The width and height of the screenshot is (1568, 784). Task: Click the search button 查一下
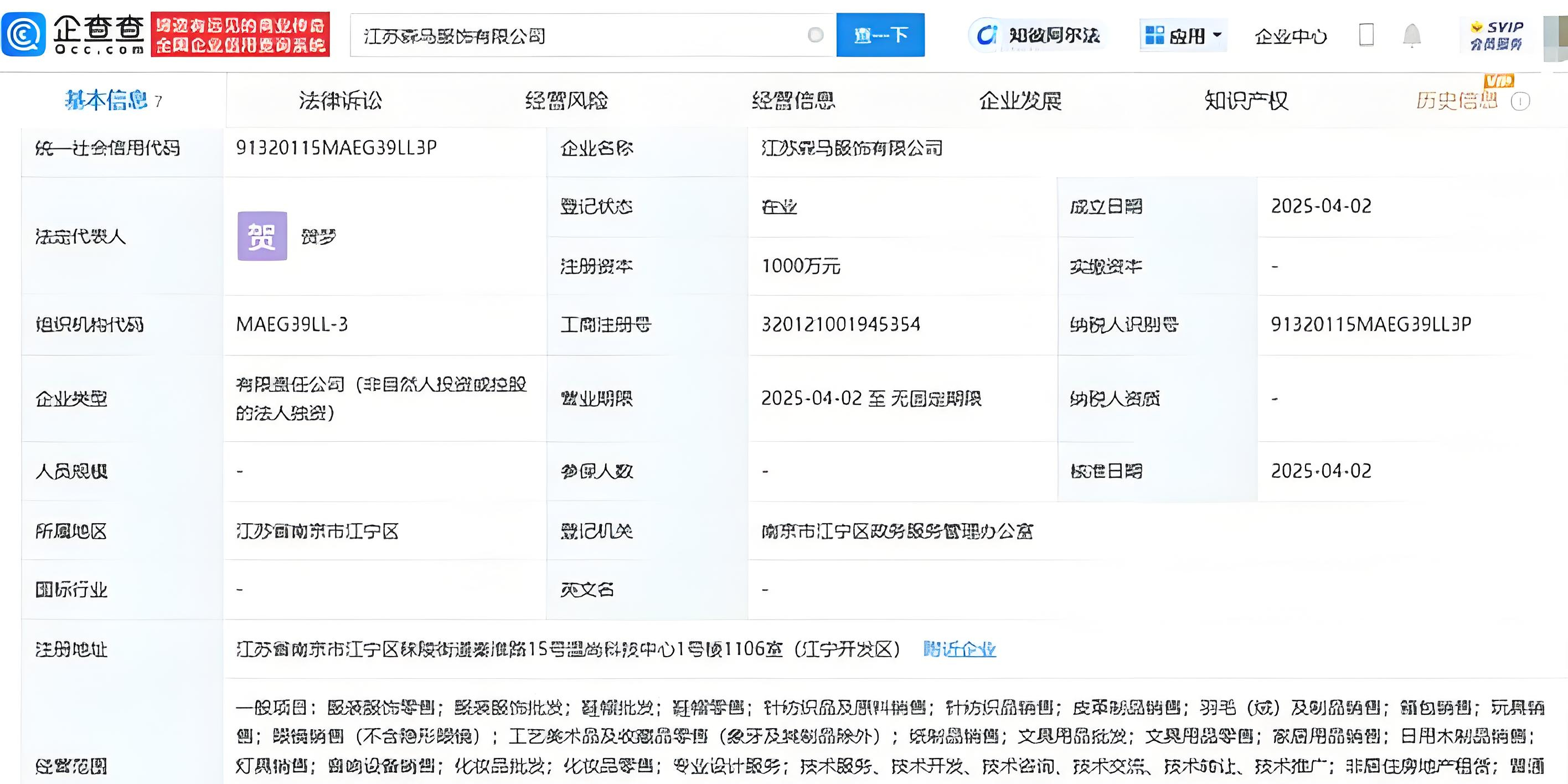[x=880, y=35]
